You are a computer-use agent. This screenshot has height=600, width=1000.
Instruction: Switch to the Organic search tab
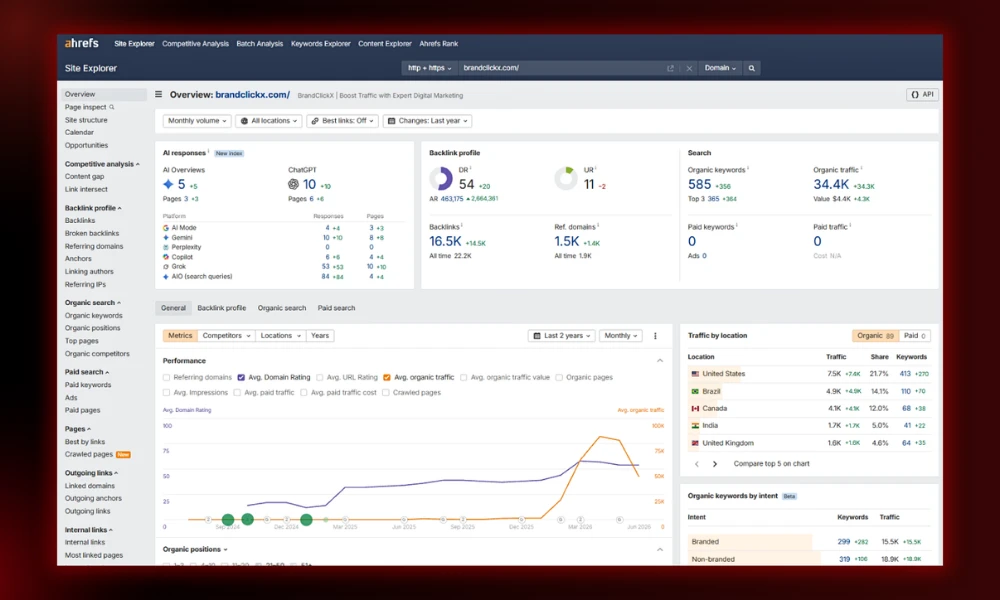pyautogui.click(x=282, y=308)
